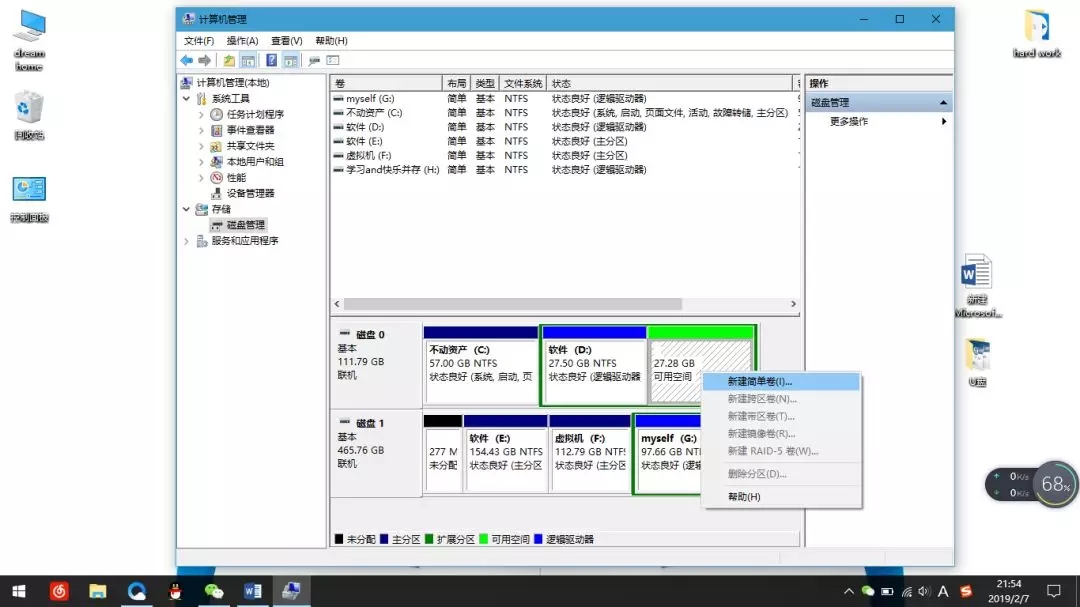Image resolution: width=1080 pixels, height=607 pixels.
Task: Click 帮助(H) at the bottom of the context menu
Action: tap(744, 497)
